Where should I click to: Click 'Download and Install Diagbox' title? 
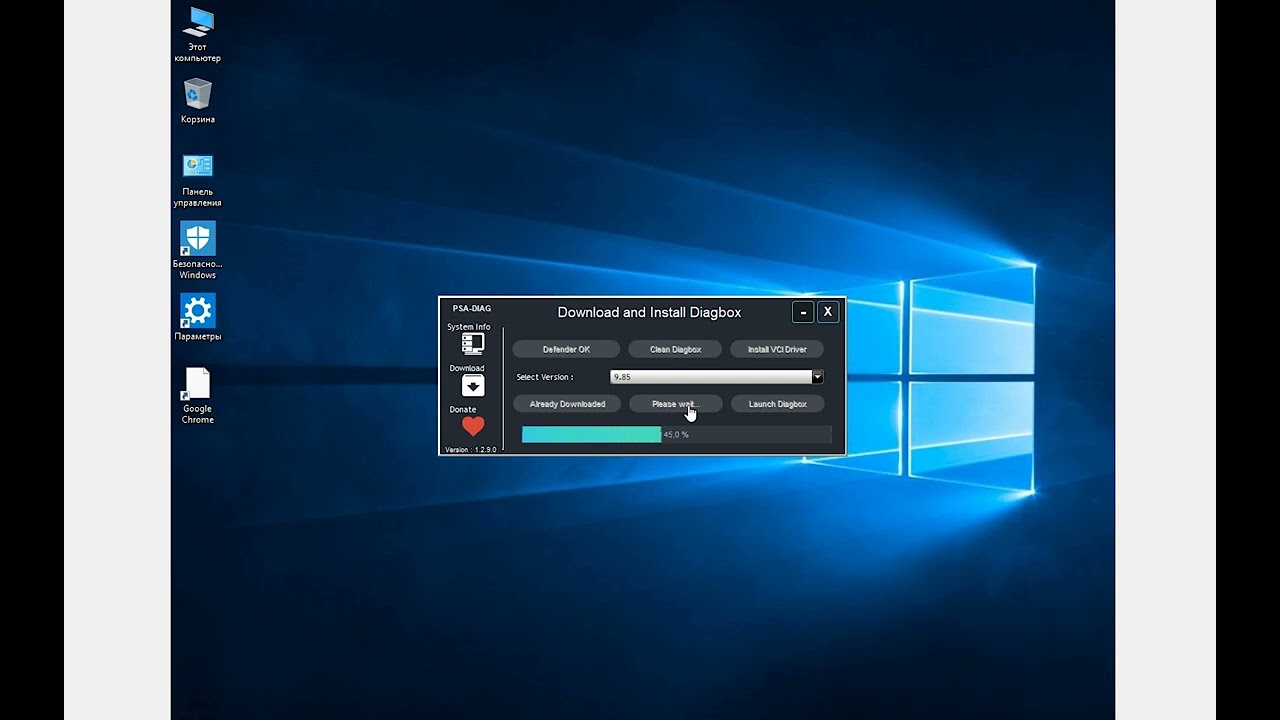coord(649,312)
